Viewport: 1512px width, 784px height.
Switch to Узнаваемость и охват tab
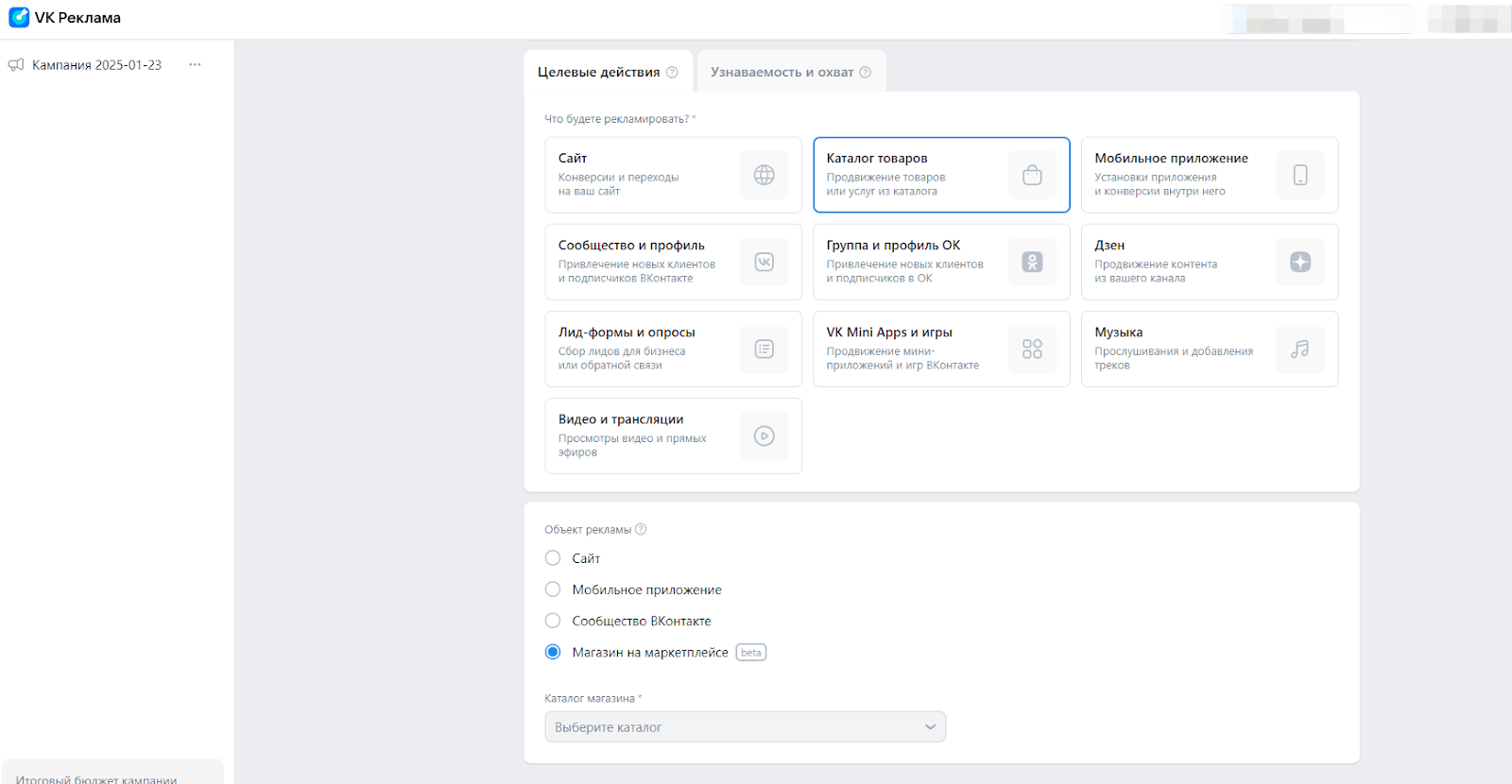point(782,72)
